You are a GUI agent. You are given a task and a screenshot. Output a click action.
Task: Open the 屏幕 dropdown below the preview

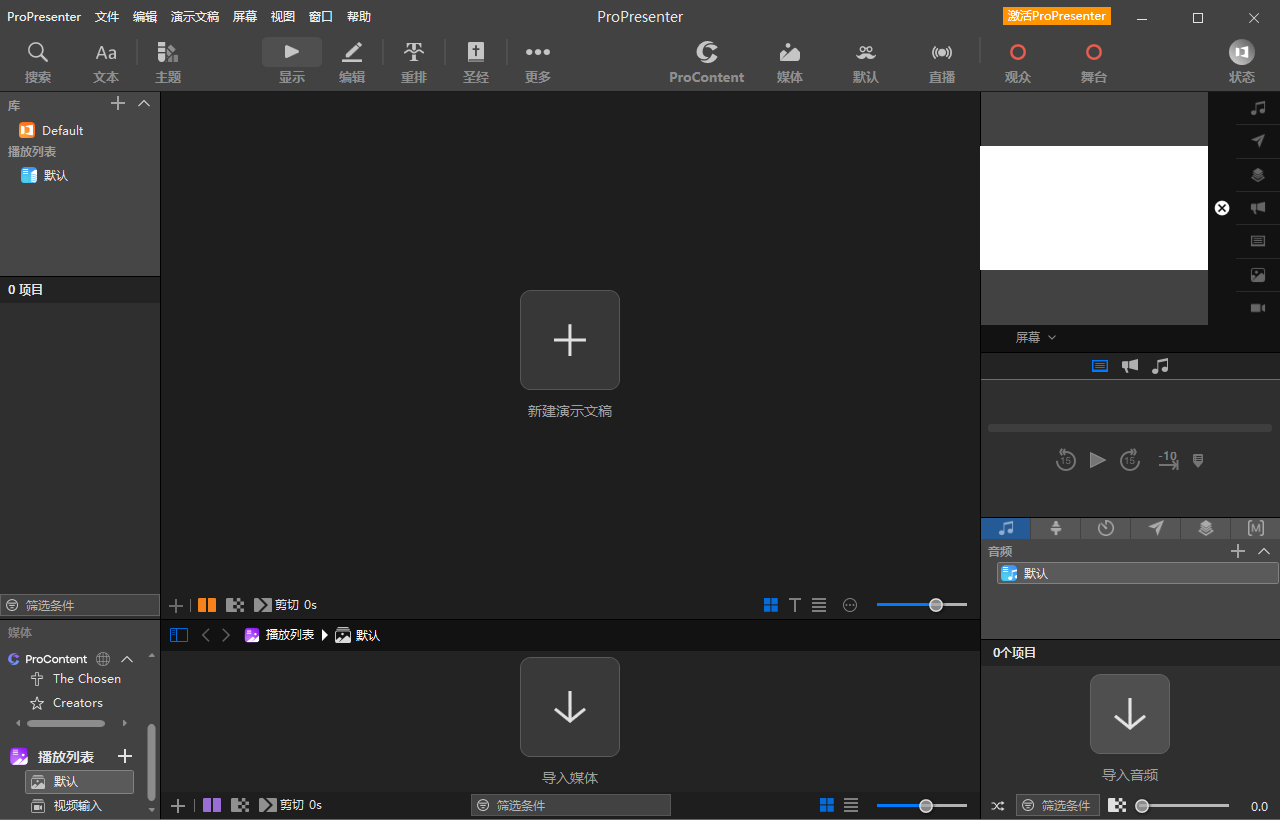click(x=1036, y=338)
